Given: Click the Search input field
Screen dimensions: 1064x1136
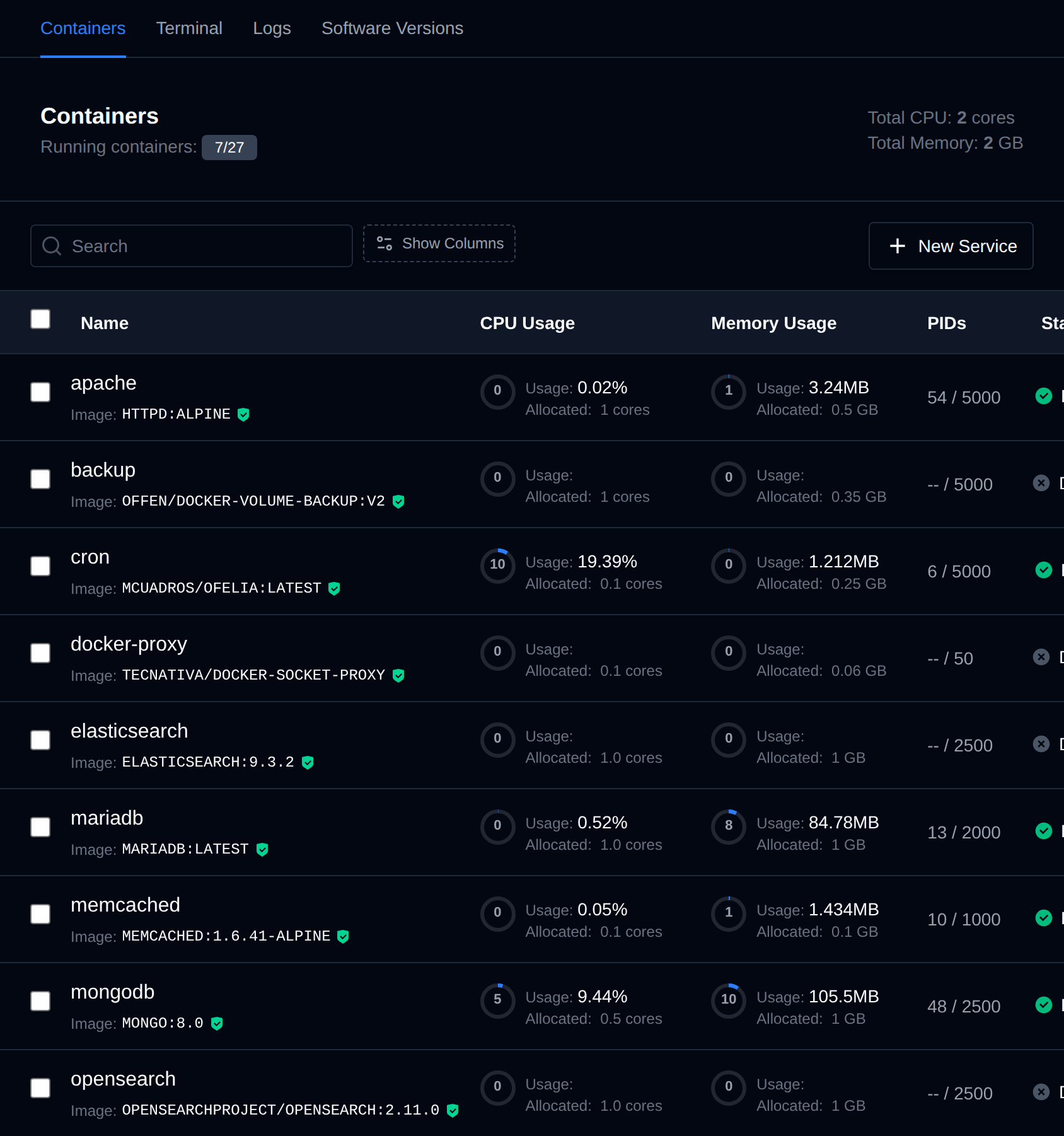Looking at the screenshot, I should click(x=192, y=246).
